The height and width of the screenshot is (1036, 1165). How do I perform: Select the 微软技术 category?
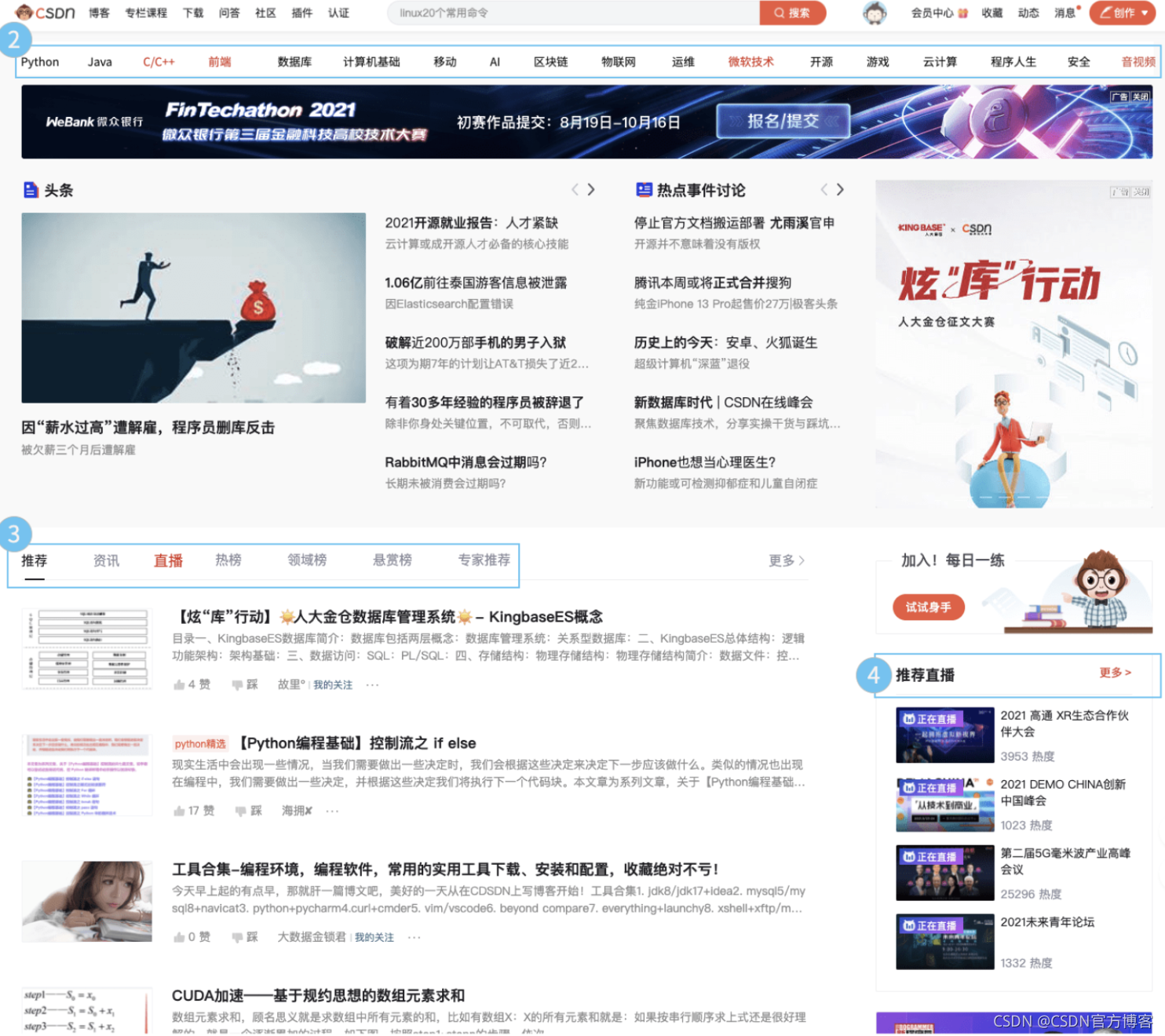click(750, 62)
